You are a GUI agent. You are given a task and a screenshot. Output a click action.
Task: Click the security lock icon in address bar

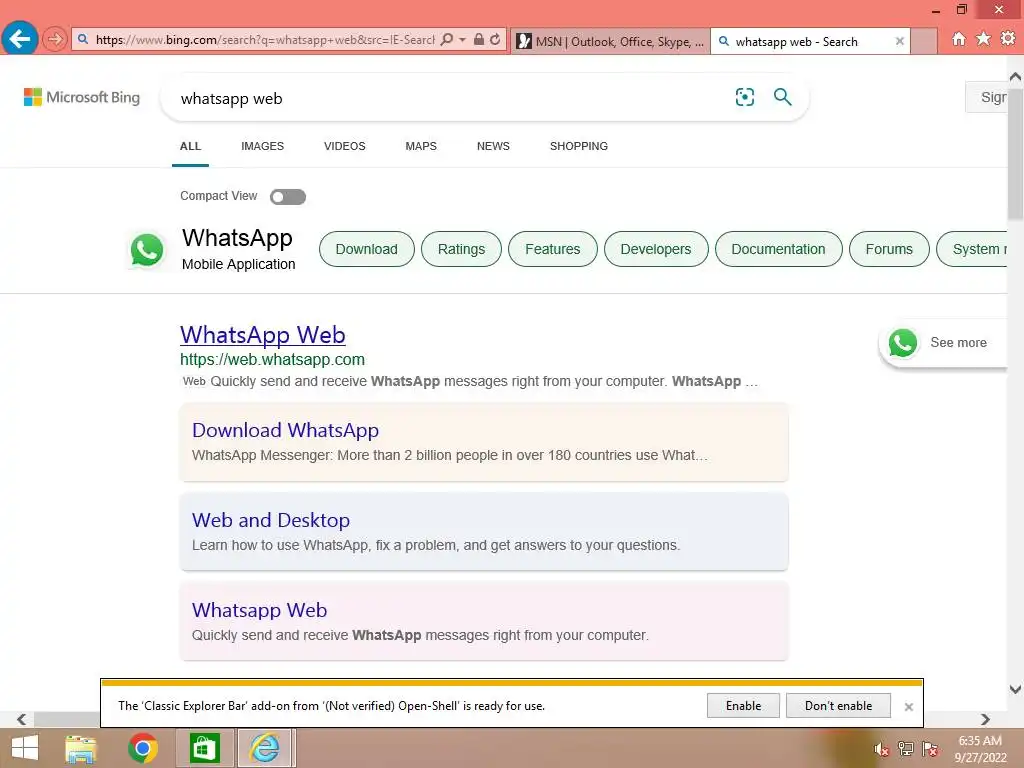click(479, 40)
